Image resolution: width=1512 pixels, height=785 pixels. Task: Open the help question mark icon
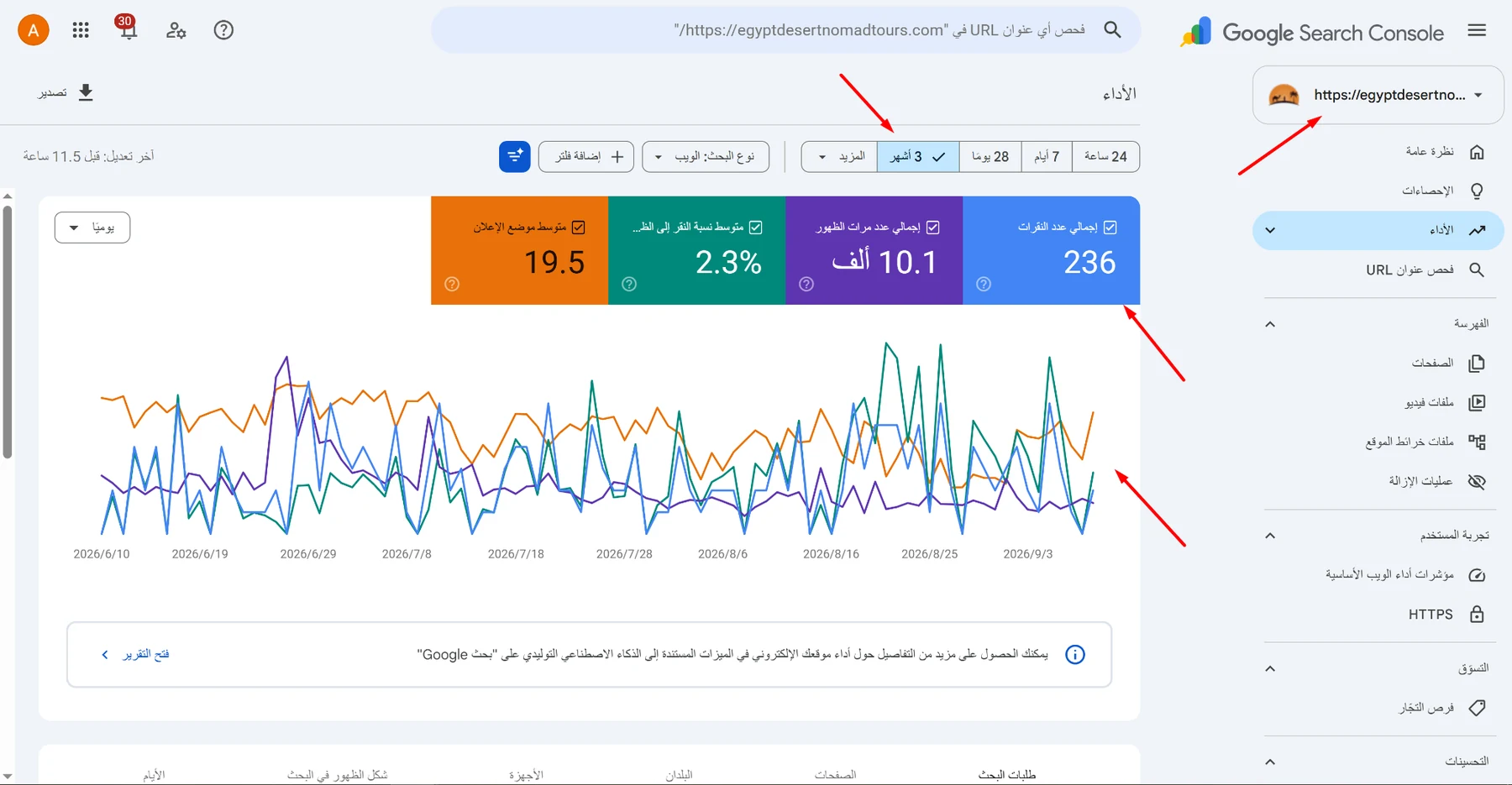coord(223,30)
